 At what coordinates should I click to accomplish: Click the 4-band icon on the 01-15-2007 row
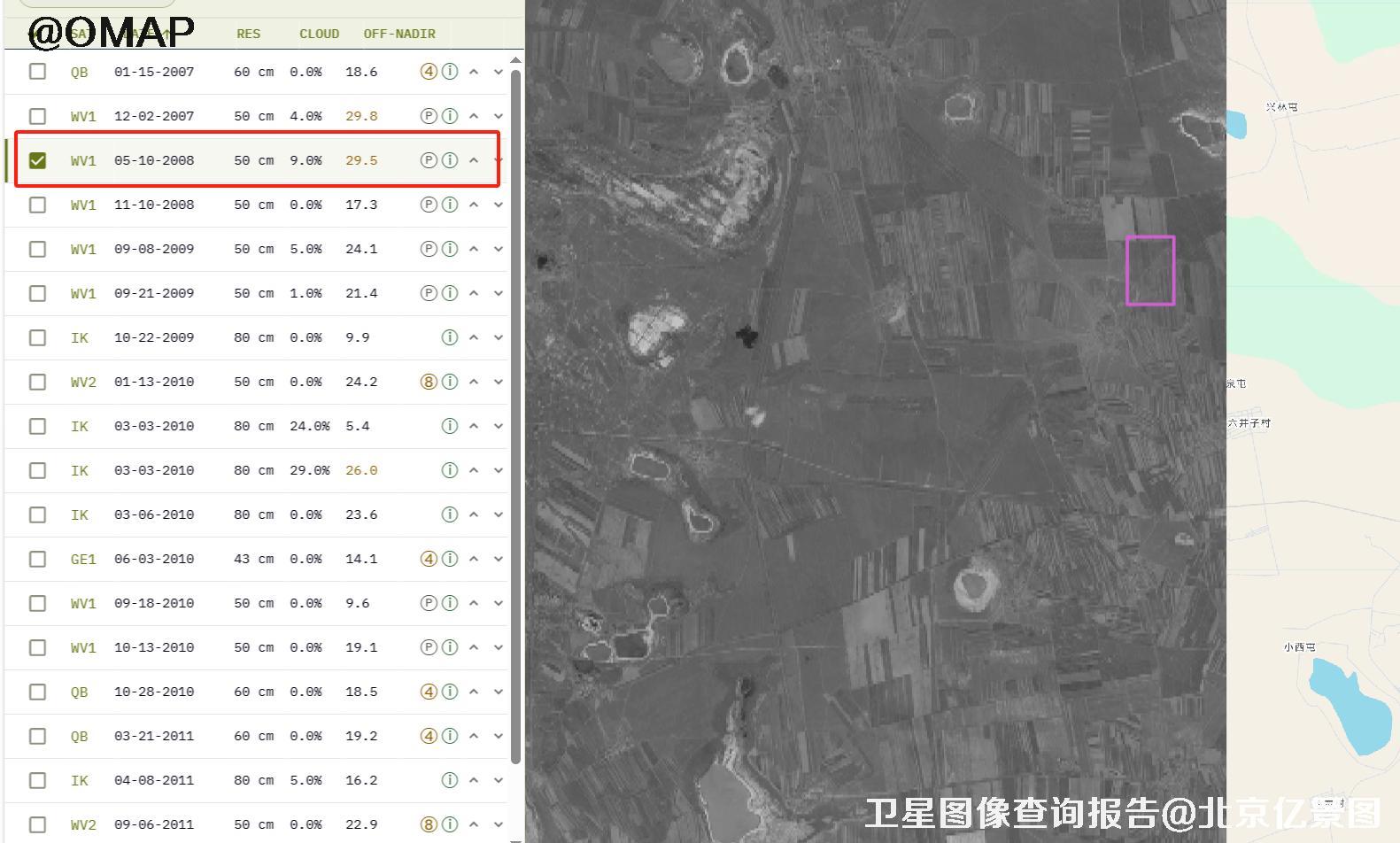(429, 72)
